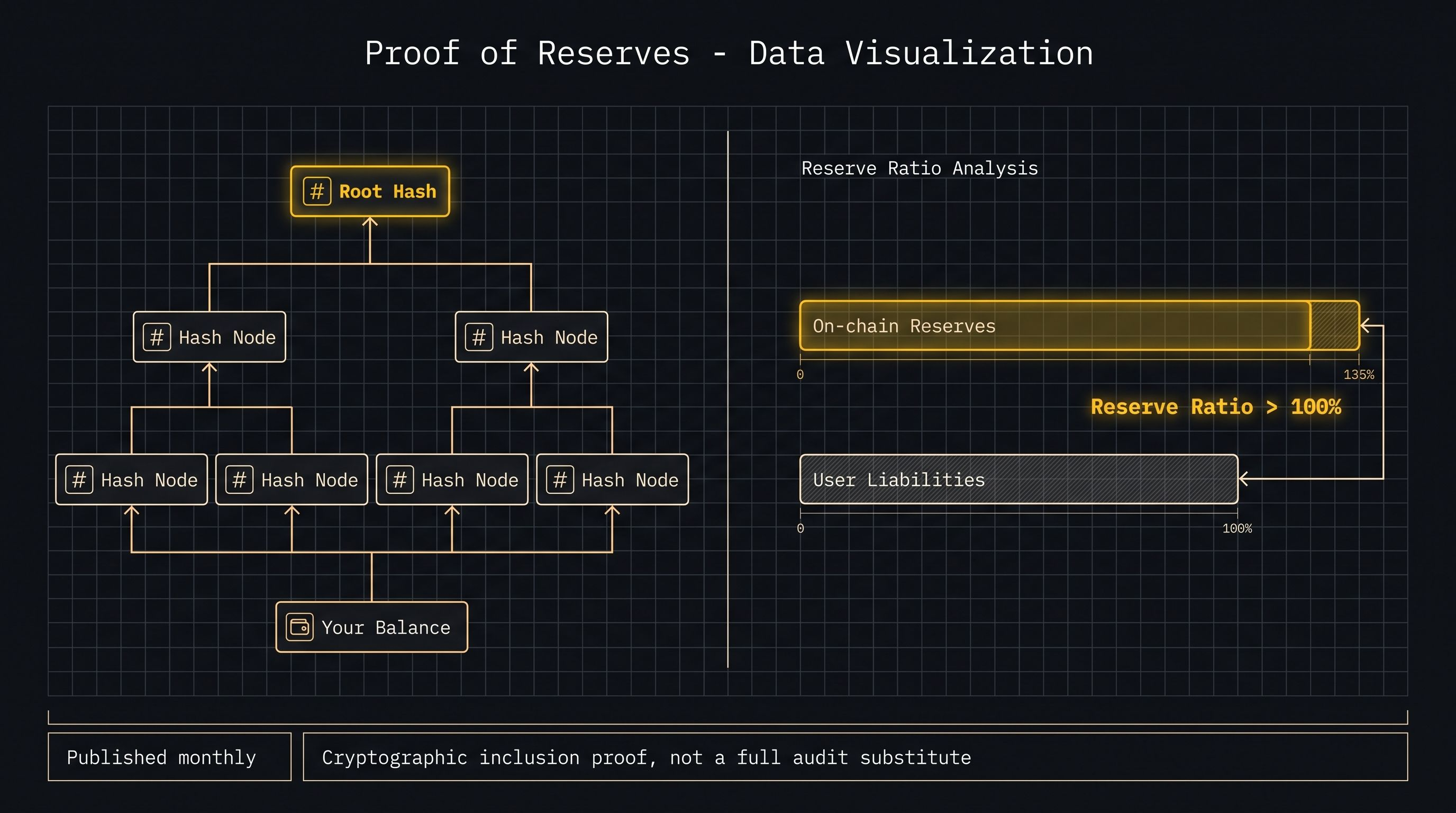Click the On-chain Reserves bar label
Image resolution: width=1456 pixels, height=813 pixels.
coord(904,326)
